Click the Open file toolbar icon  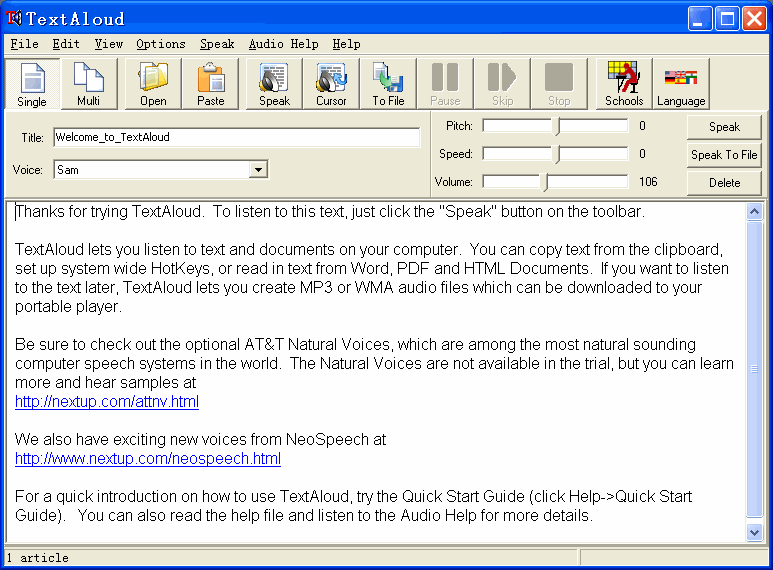[153, 84]
